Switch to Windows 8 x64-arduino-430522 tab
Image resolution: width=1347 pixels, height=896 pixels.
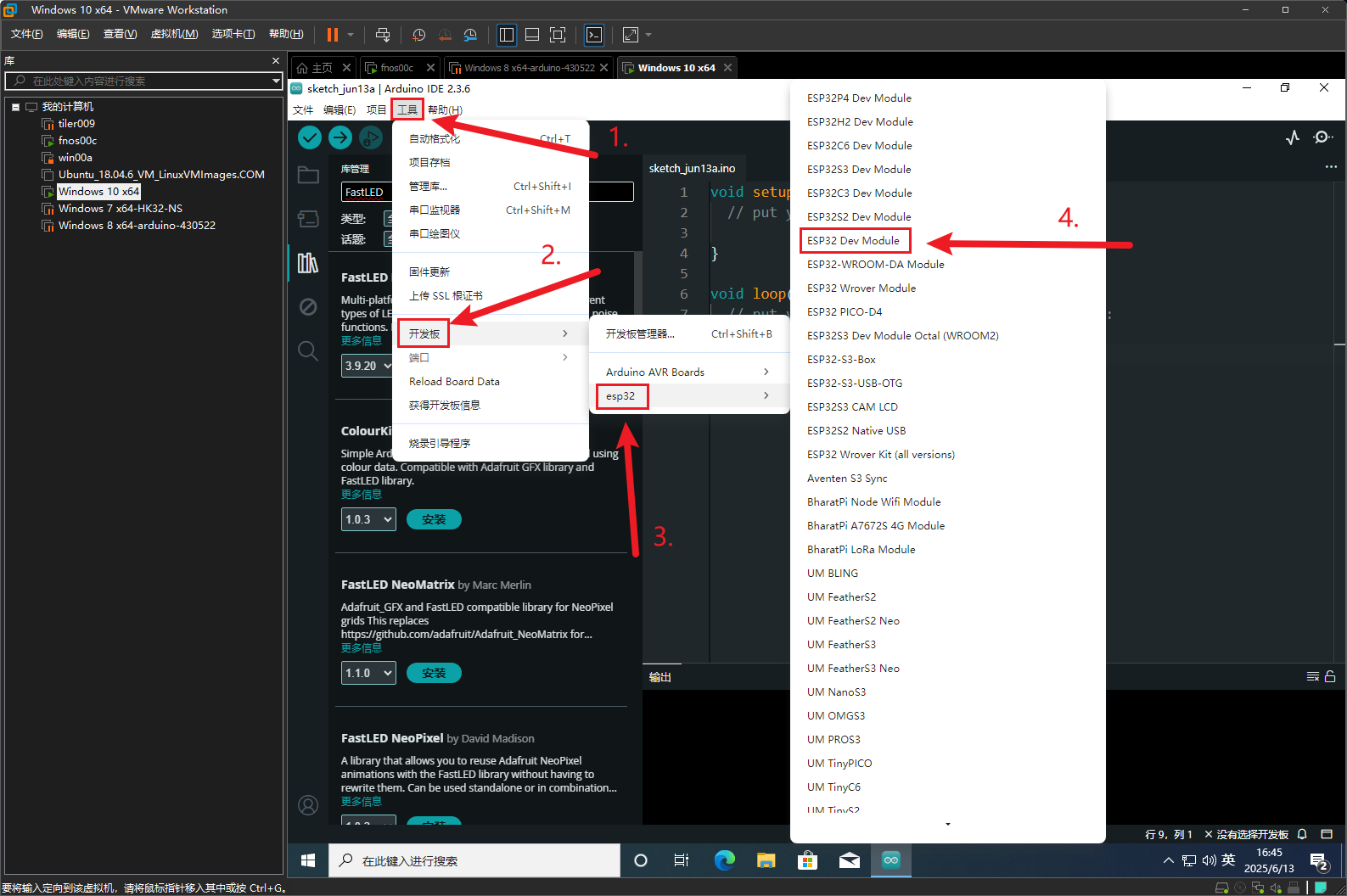pyautogui.click(x=528, y=68)
